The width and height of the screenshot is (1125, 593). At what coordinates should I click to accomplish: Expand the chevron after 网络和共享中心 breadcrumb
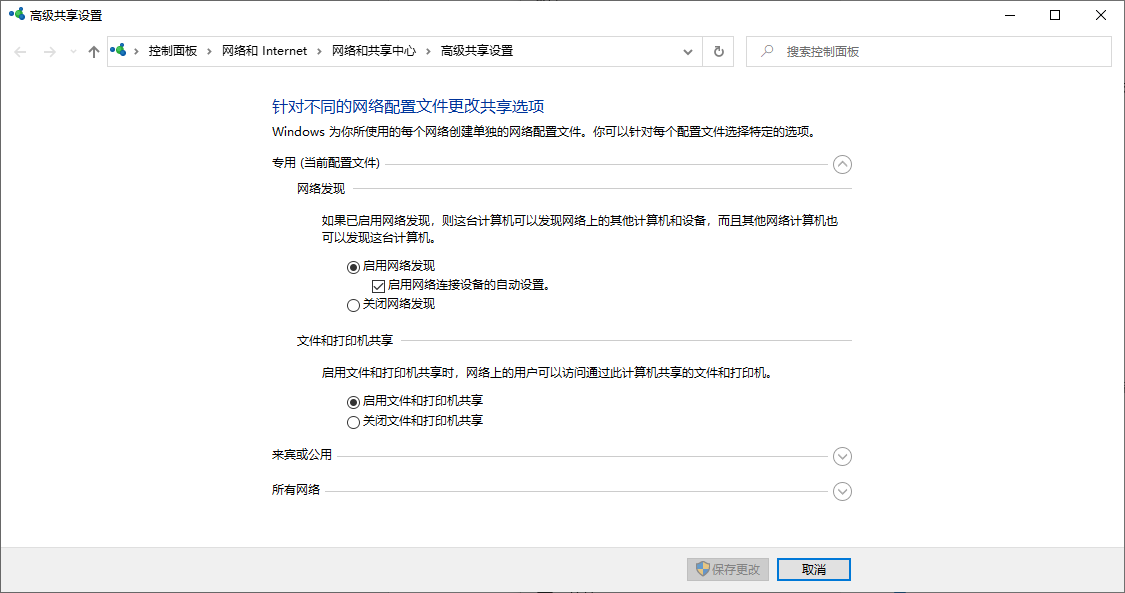point(428,51)
